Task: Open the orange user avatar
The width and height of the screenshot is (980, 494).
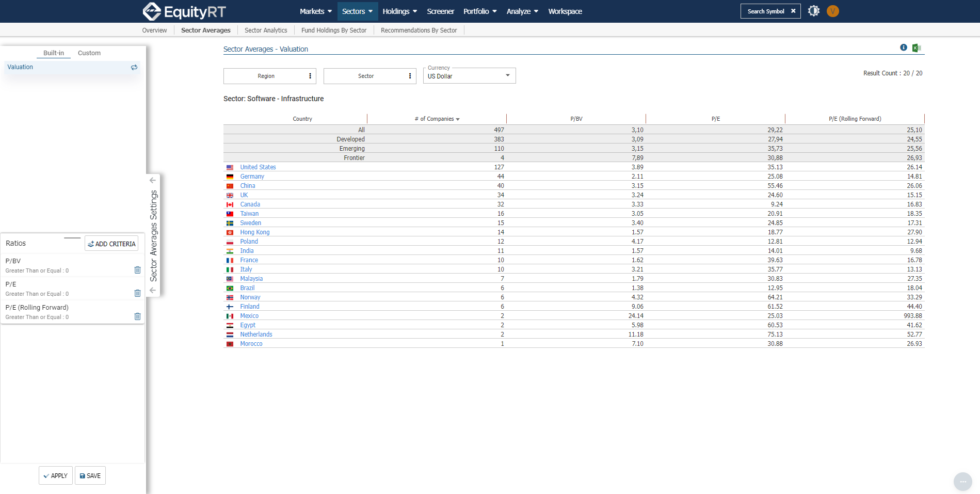Action: click(832, 11)
